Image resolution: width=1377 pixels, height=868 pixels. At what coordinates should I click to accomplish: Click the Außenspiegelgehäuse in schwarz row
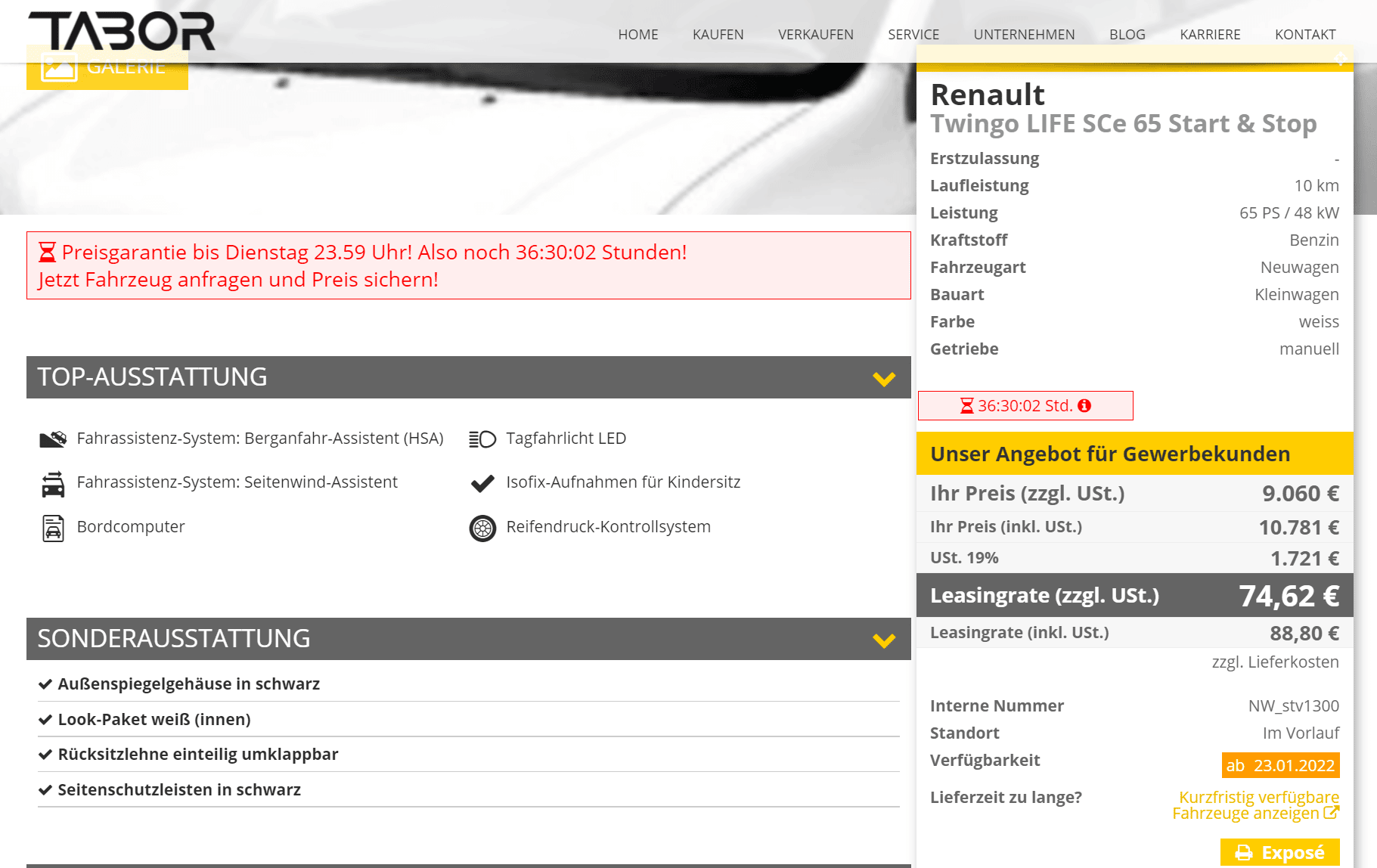(x=469, y=684)
